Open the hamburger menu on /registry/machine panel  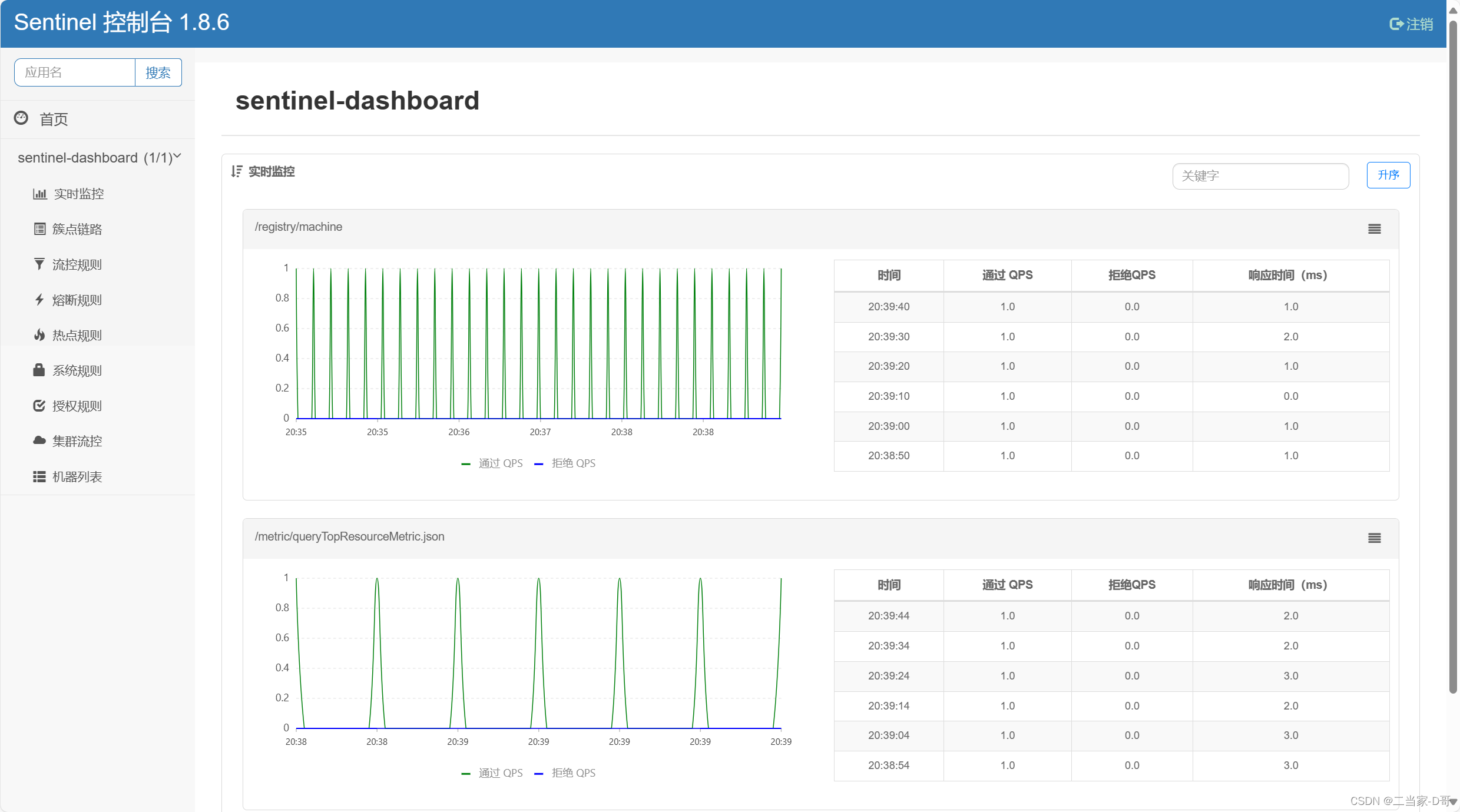tap(1375, 229)
